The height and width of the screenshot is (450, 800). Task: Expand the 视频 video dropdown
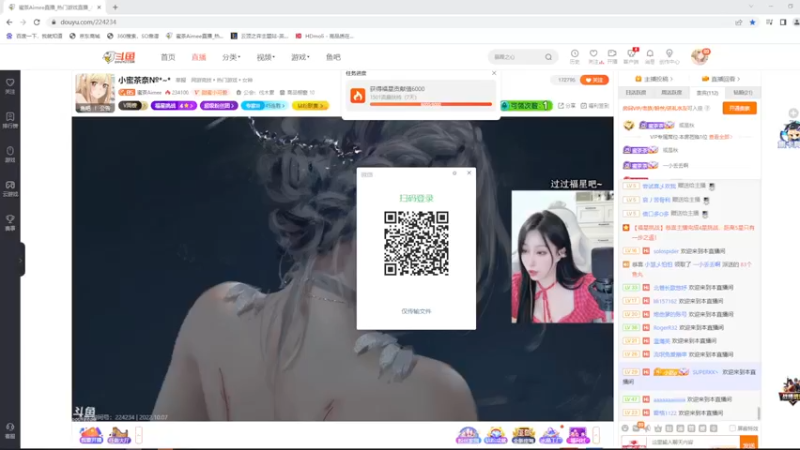(265, 57)
